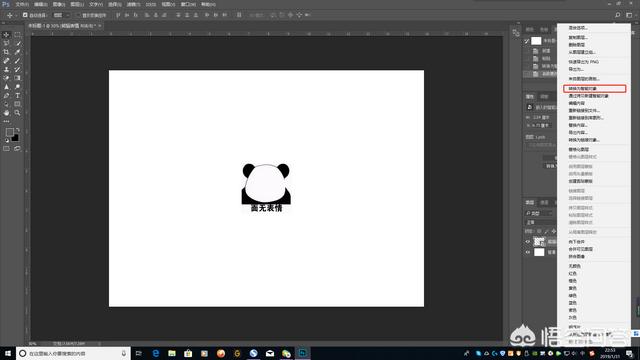Open the search icon in the options bar

point(618,15)
